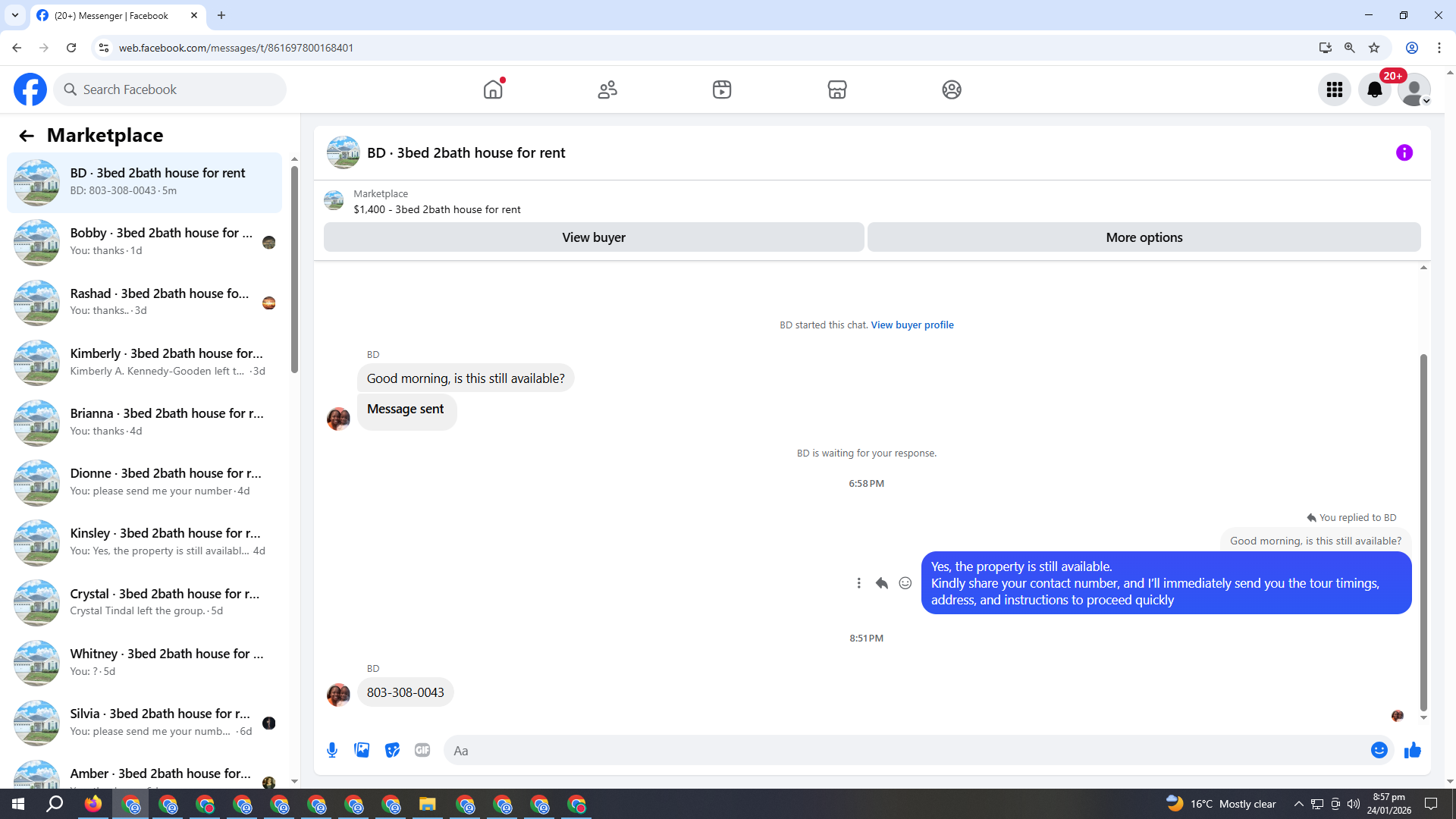Open the GIF picker icon
The height and width of the screenshot is (819, 1456).
tap(422, 750)
